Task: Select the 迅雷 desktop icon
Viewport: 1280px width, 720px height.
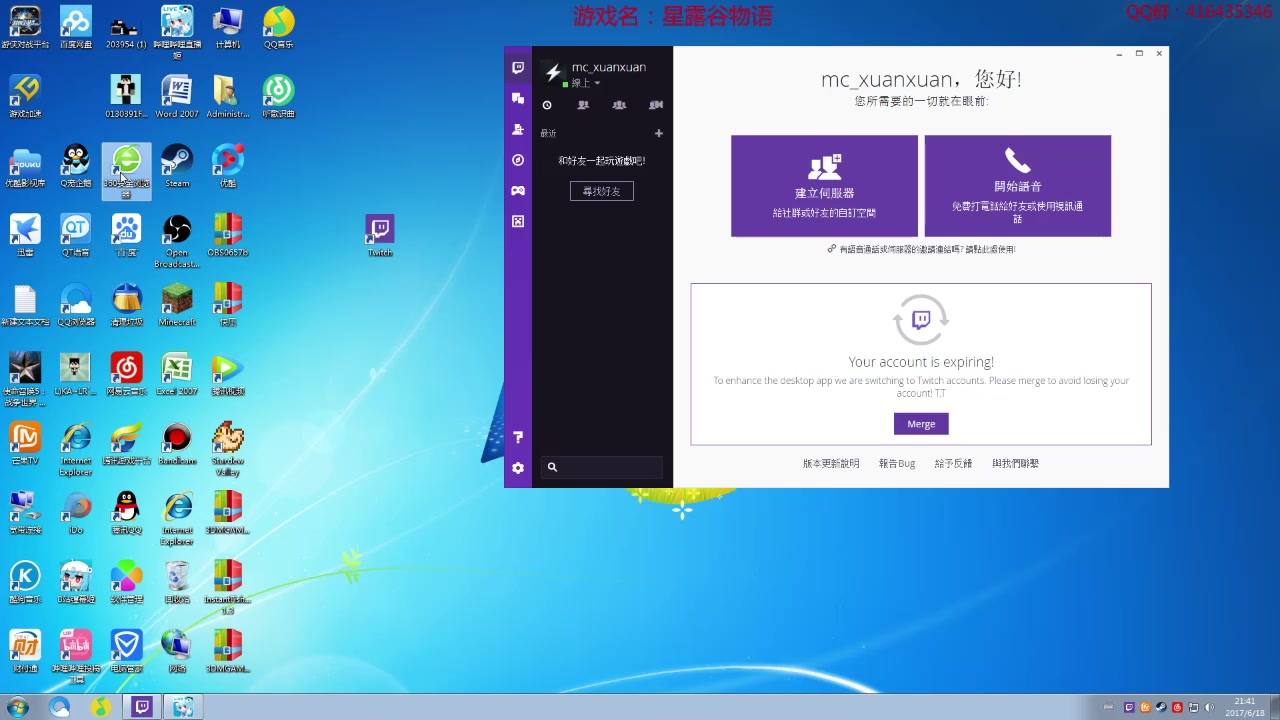Action: click(x=25, y=236)
